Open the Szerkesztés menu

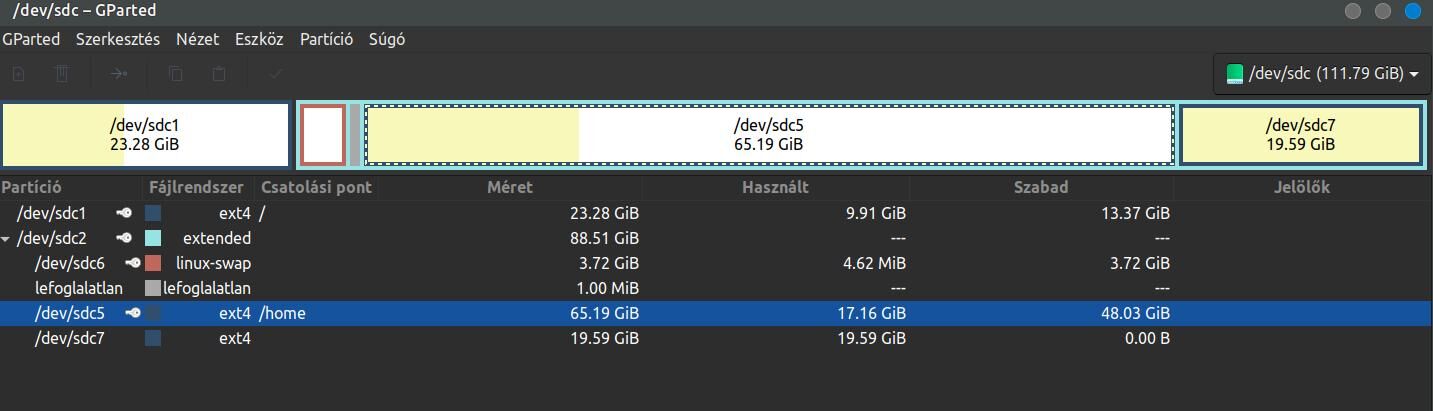(118, 40)
